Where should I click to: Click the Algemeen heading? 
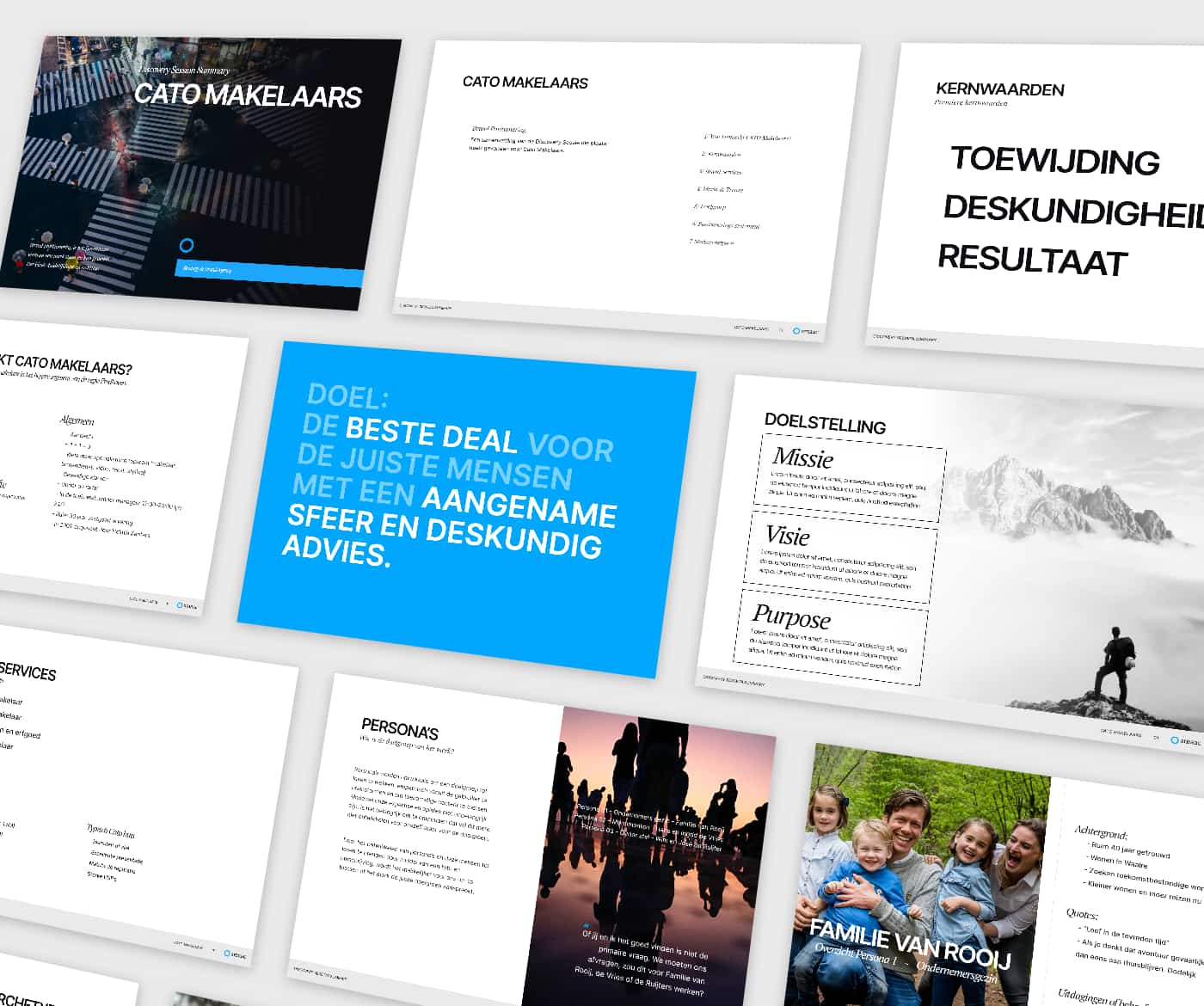(77, 420)
